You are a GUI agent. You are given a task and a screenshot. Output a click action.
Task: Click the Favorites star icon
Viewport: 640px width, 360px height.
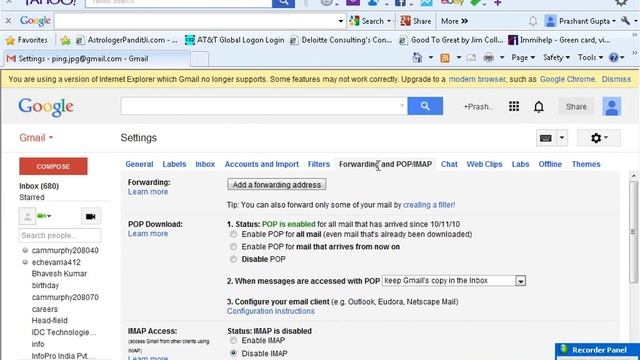(x=11, y=40)
